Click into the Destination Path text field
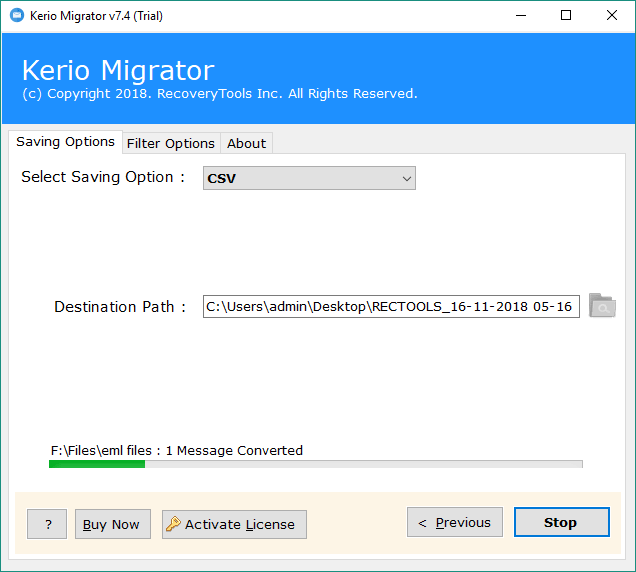This screenshot has width=636, height=572. (x=391, y=307)
